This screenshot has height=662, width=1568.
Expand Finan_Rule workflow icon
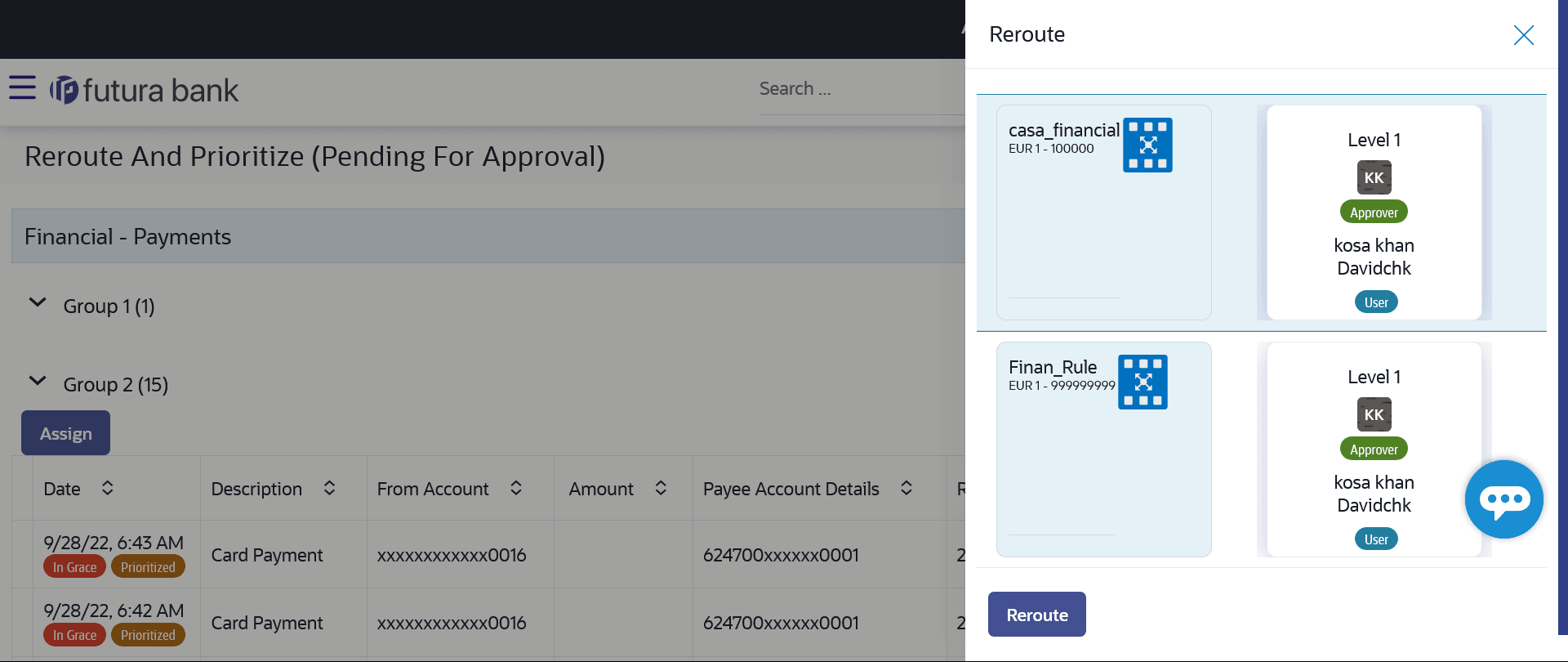pyautogui.click(x=1143, y=382)
